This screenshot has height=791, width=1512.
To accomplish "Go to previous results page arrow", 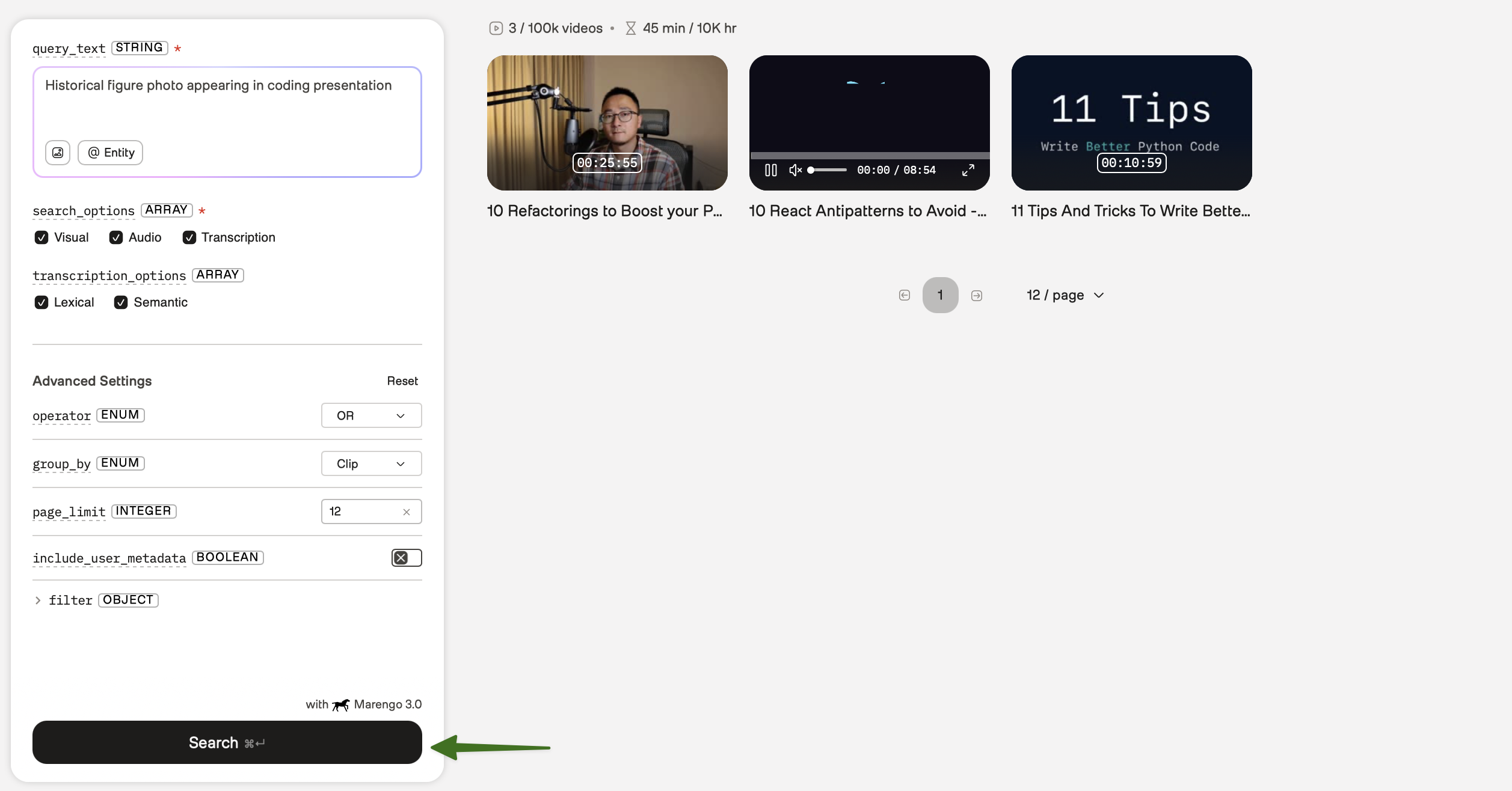I will (x=904, y=295).
